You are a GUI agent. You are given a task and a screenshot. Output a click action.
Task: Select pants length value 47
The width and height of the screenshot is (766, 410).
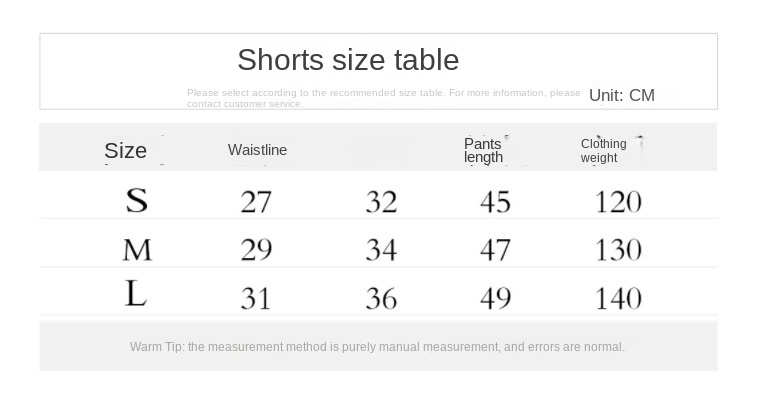point(495,250)
